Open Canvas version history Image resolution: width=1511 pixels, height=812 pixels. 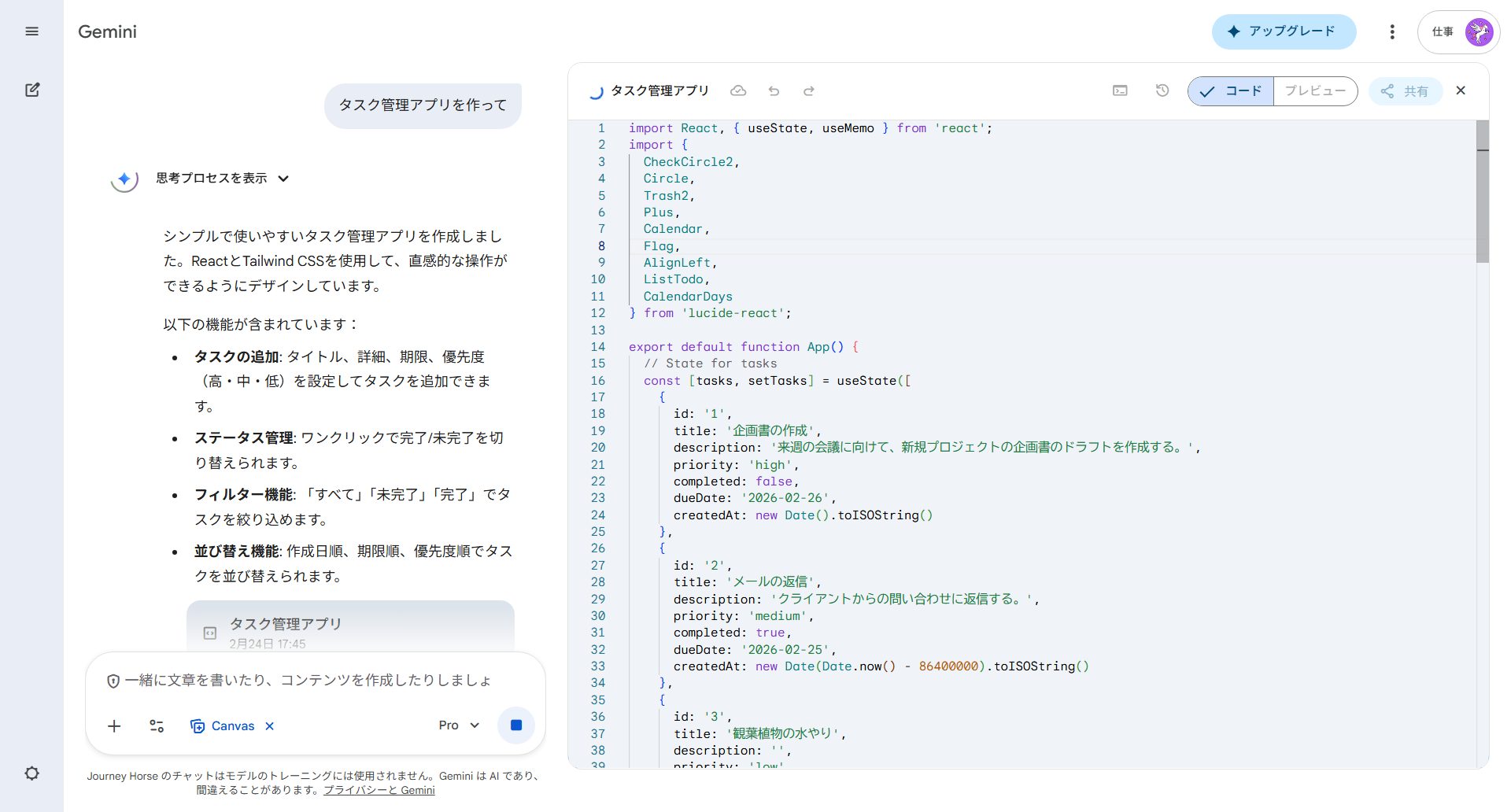(1162, 90)
